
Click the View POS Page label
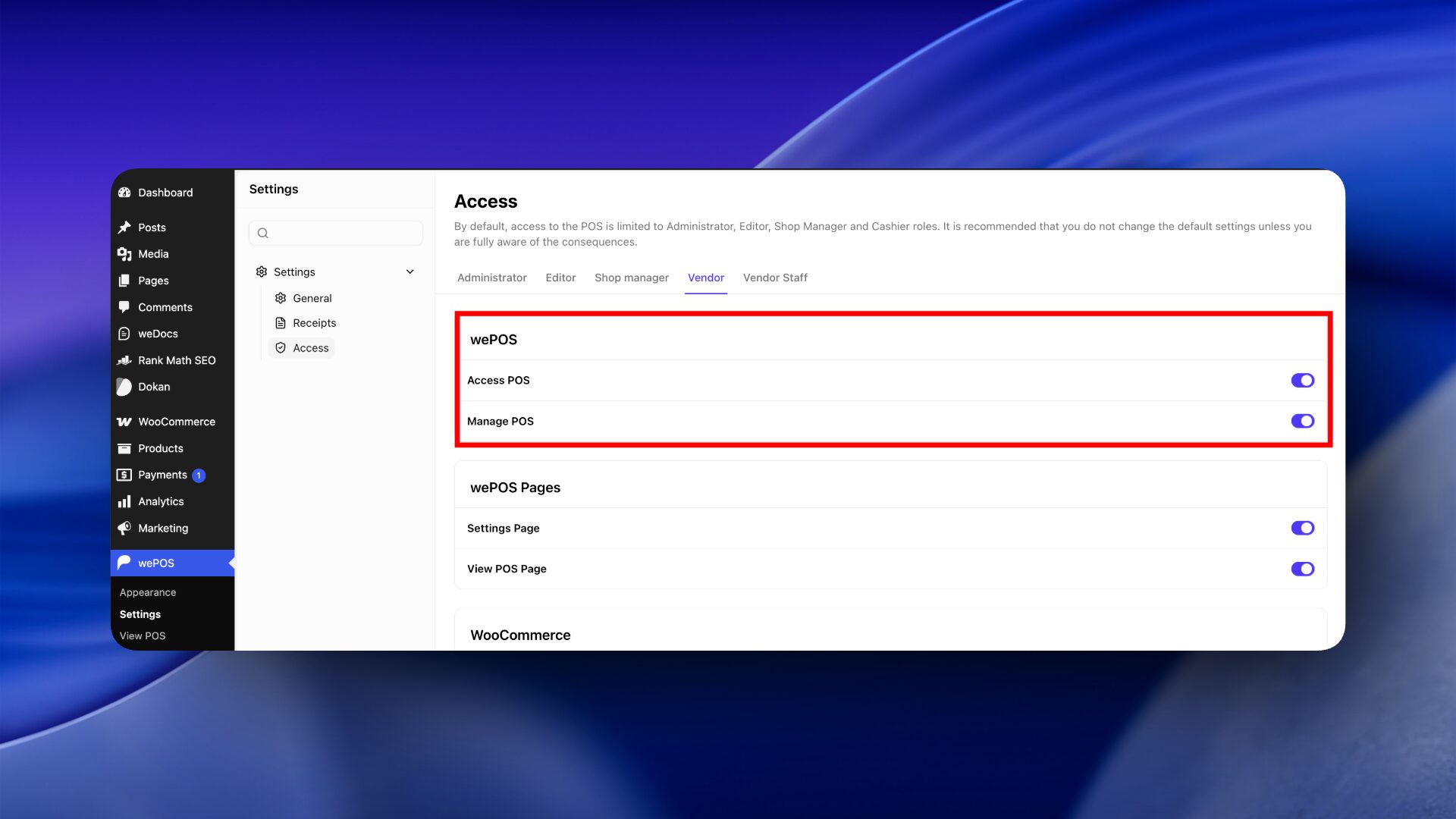pyautogui.click(x=507, y=569)
